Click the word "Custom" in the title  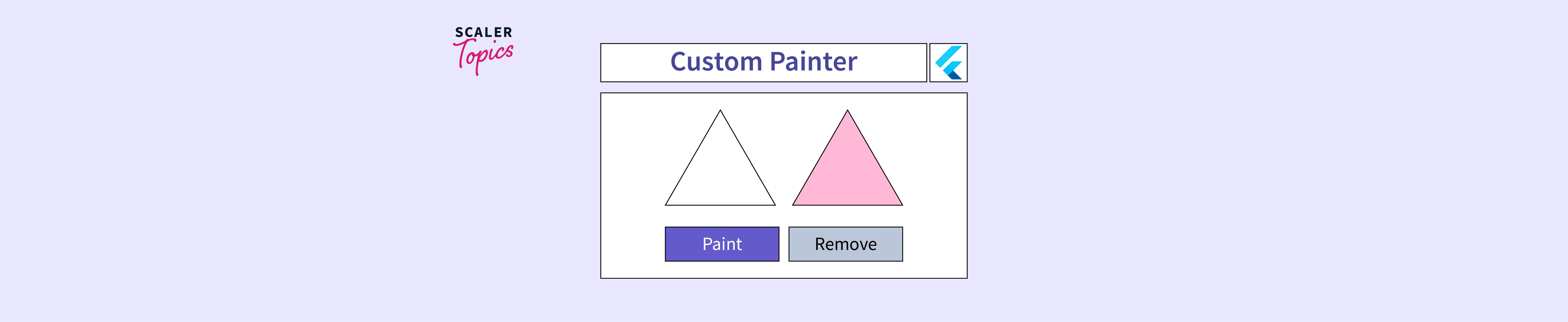716,62
